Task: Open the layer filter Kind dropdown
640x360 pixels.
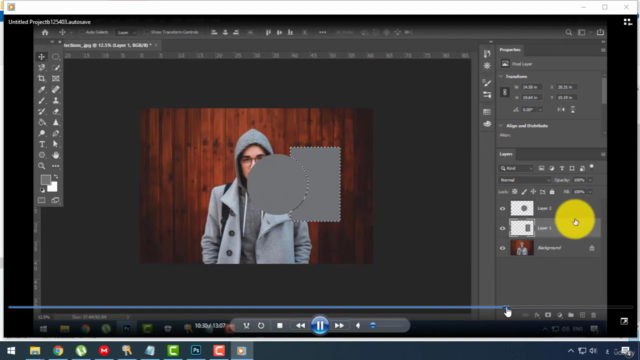Action: (x=516, y=168)
